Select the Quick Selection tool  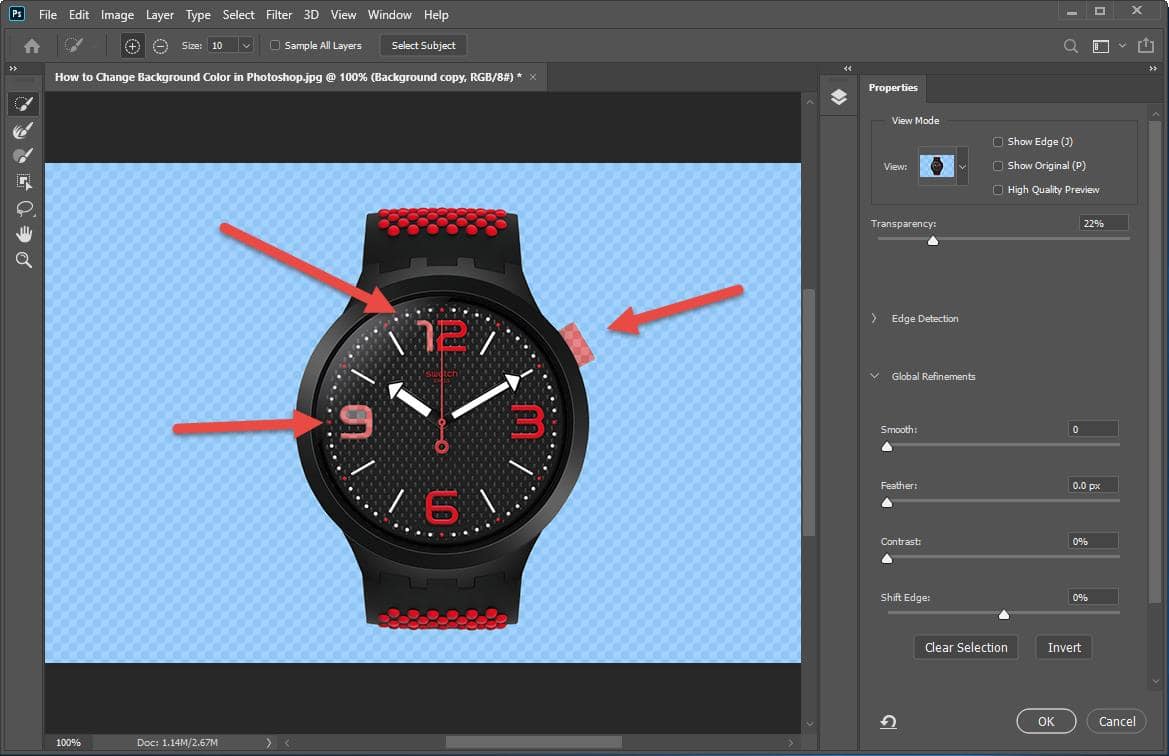coord(22,103)
